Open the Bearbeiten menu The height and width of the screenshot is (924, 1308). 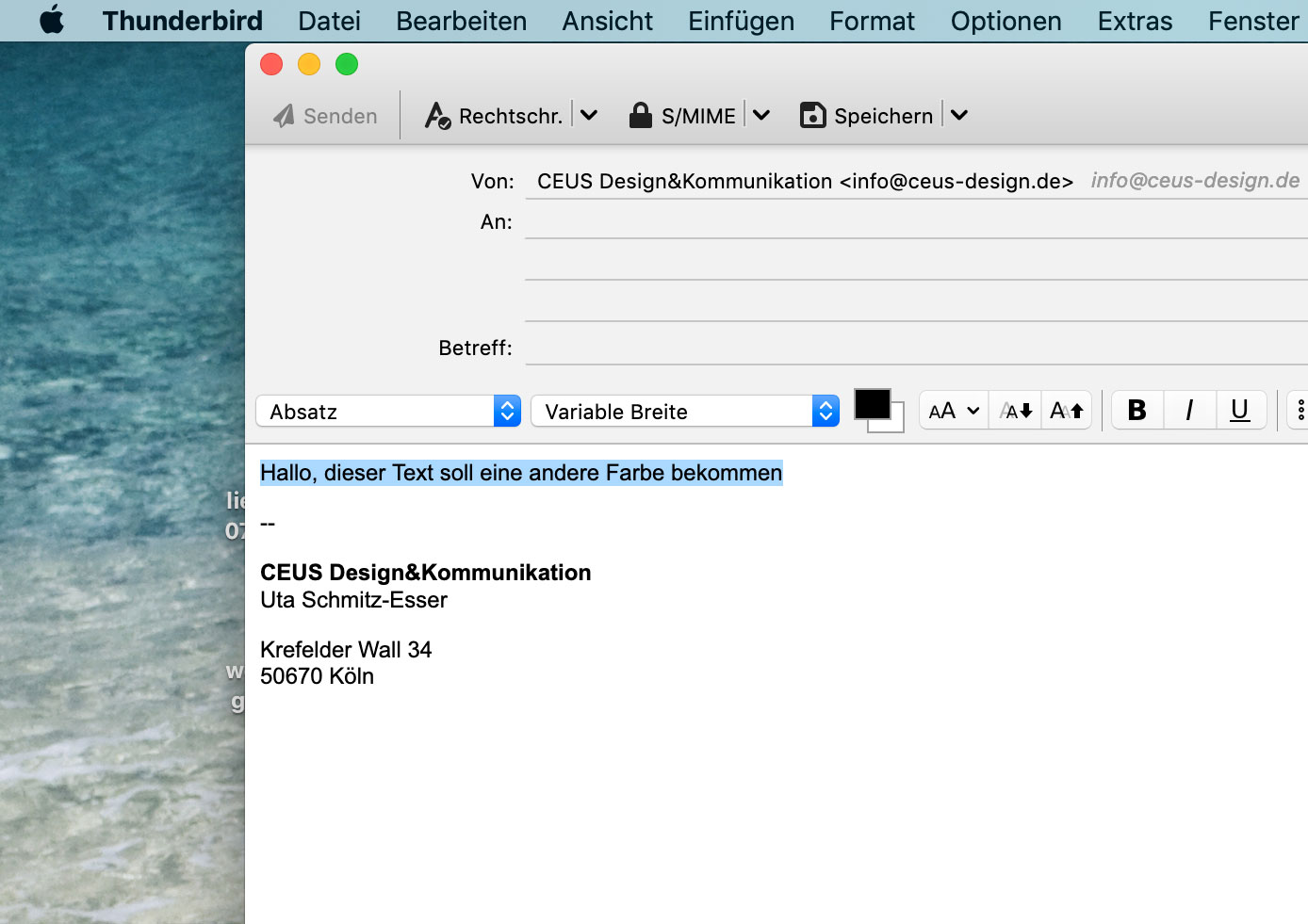tap(461, 21)
